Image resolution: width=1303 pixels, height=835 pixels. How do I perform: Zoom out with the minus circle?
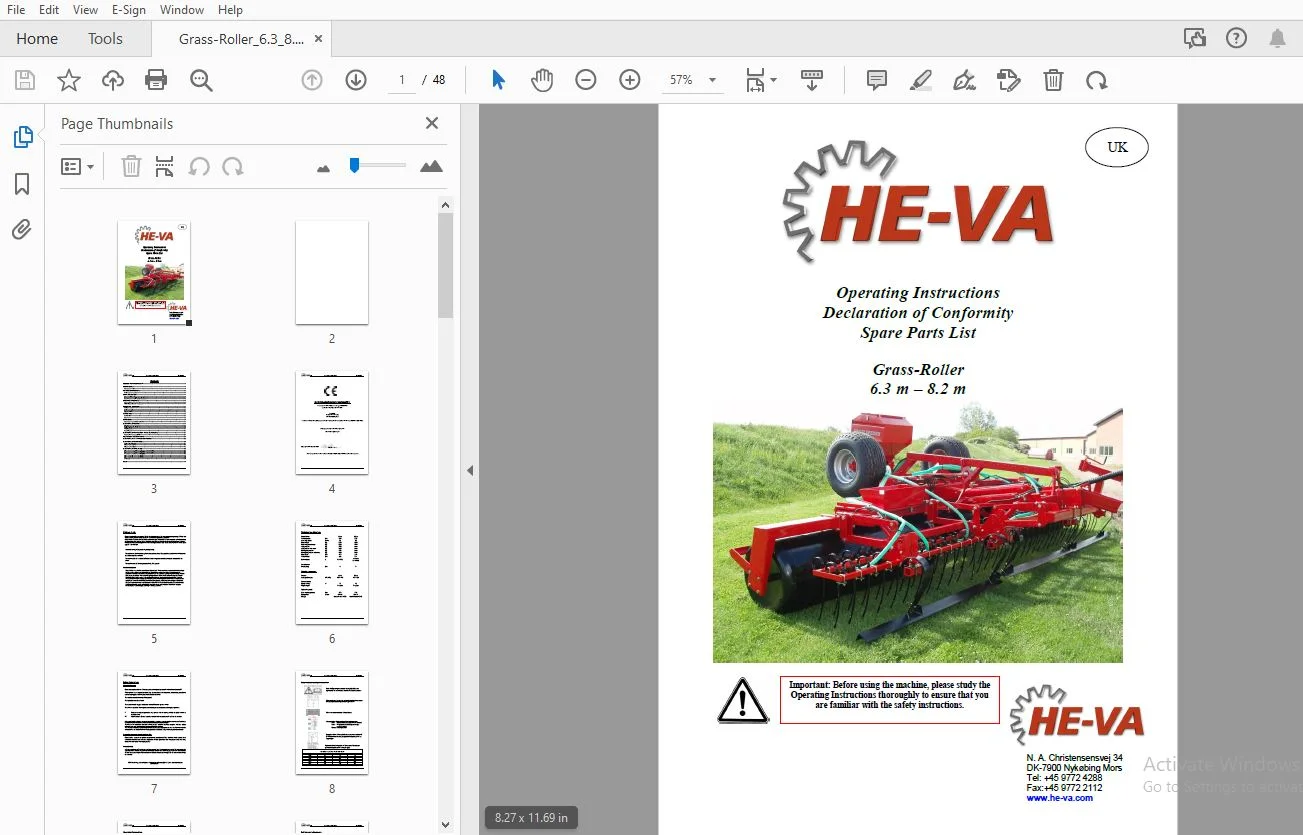pos(586,80)
